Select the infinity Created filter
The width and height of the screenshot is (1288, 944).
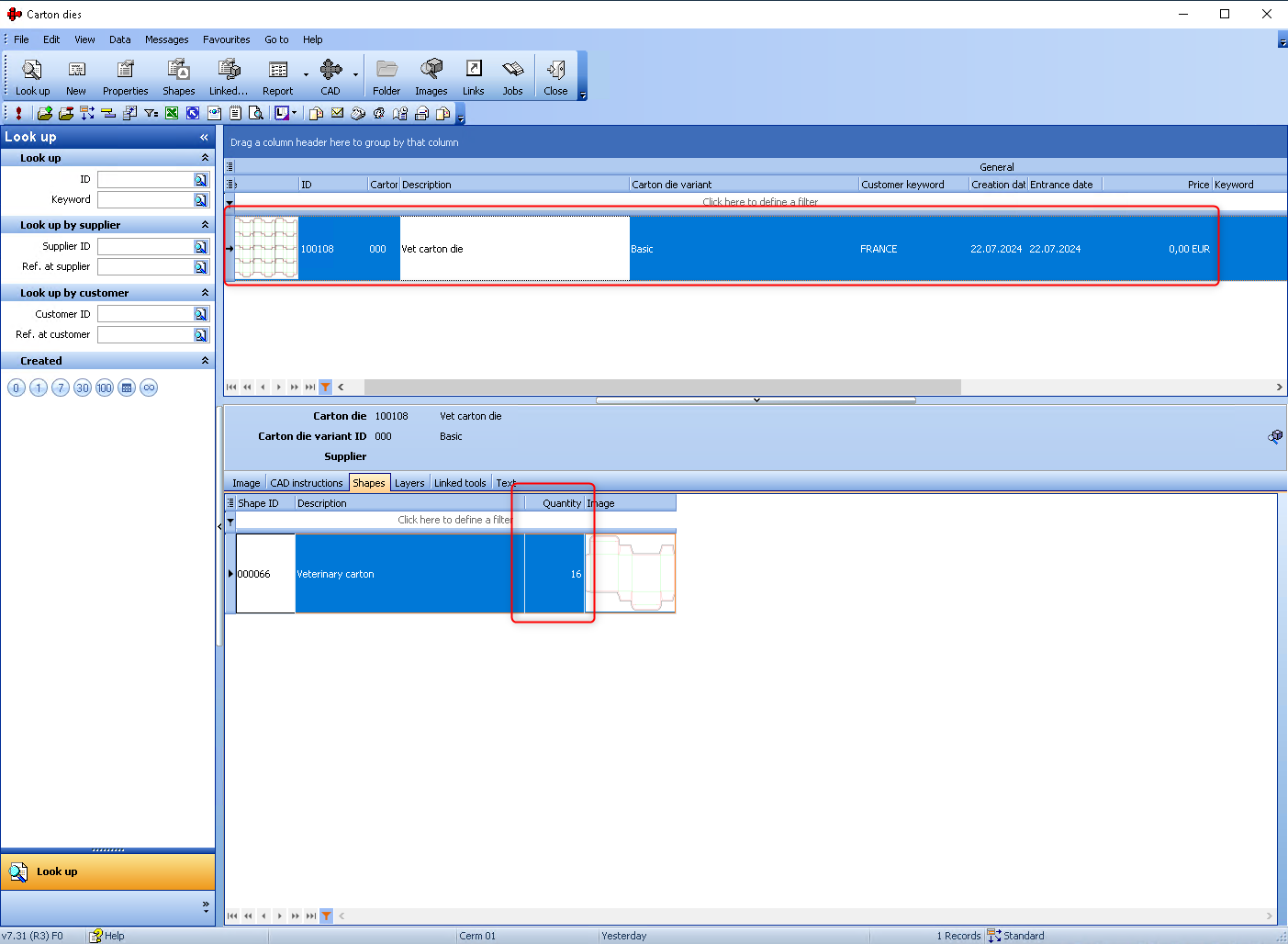(x=149, y=388)
